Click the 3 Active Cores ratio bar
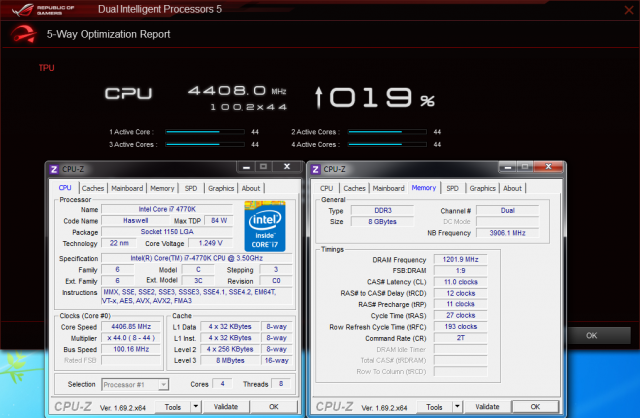Screen dimensions: 640x418 [x=205, y=145]
